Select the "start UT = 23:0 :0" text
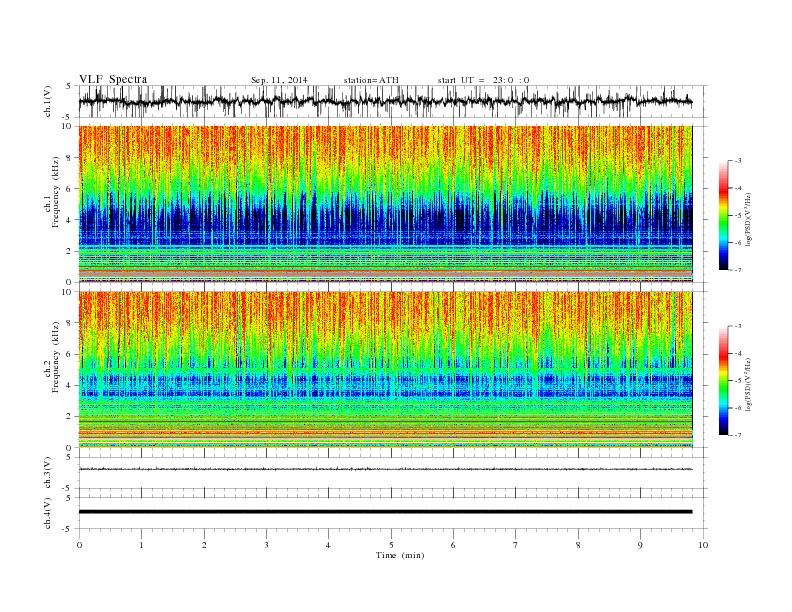 [x=483, y=80]
